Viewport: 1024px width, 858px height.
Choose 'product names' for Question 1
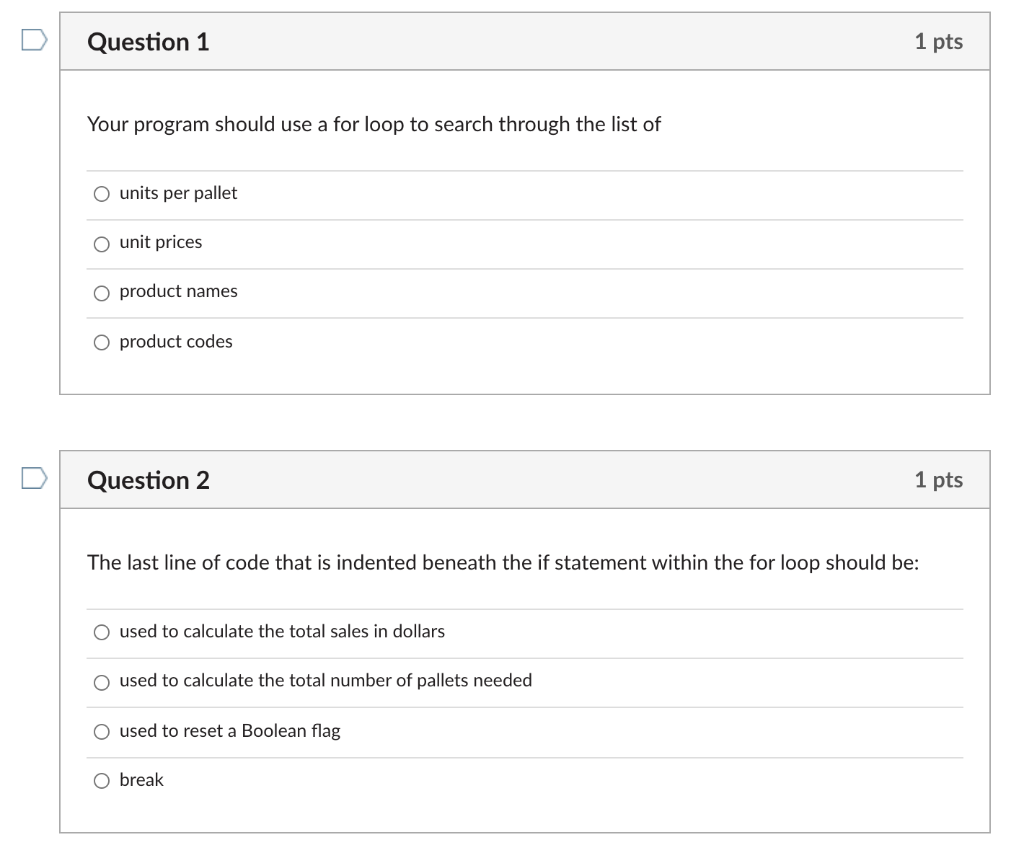pos(101,292)
